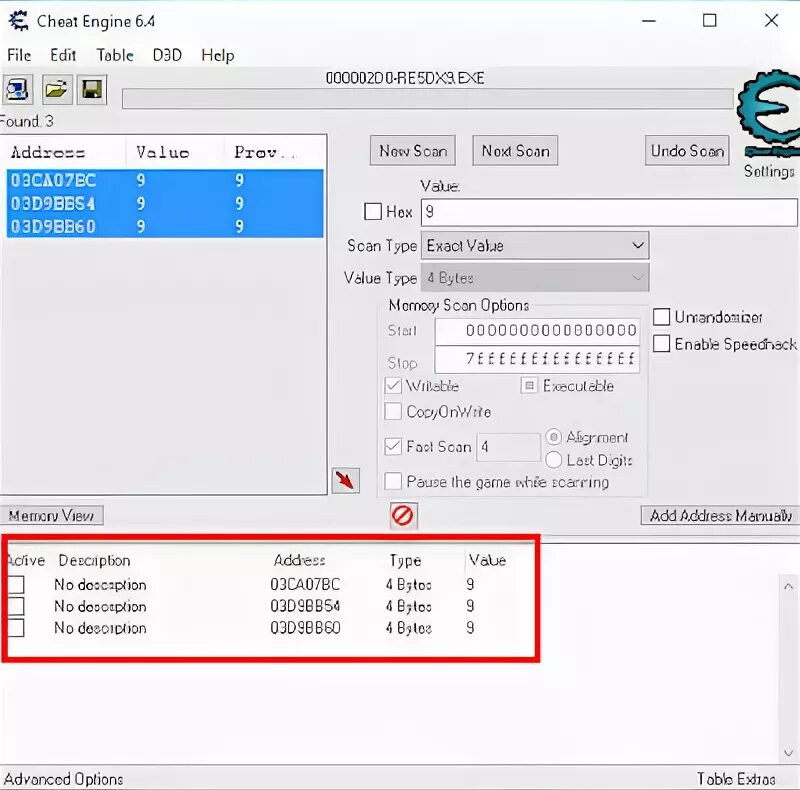Viewport: 800px width, 790px height.
Task: Click the results Prev. column header
Action: pyautogui.click(x=274, y=152)
